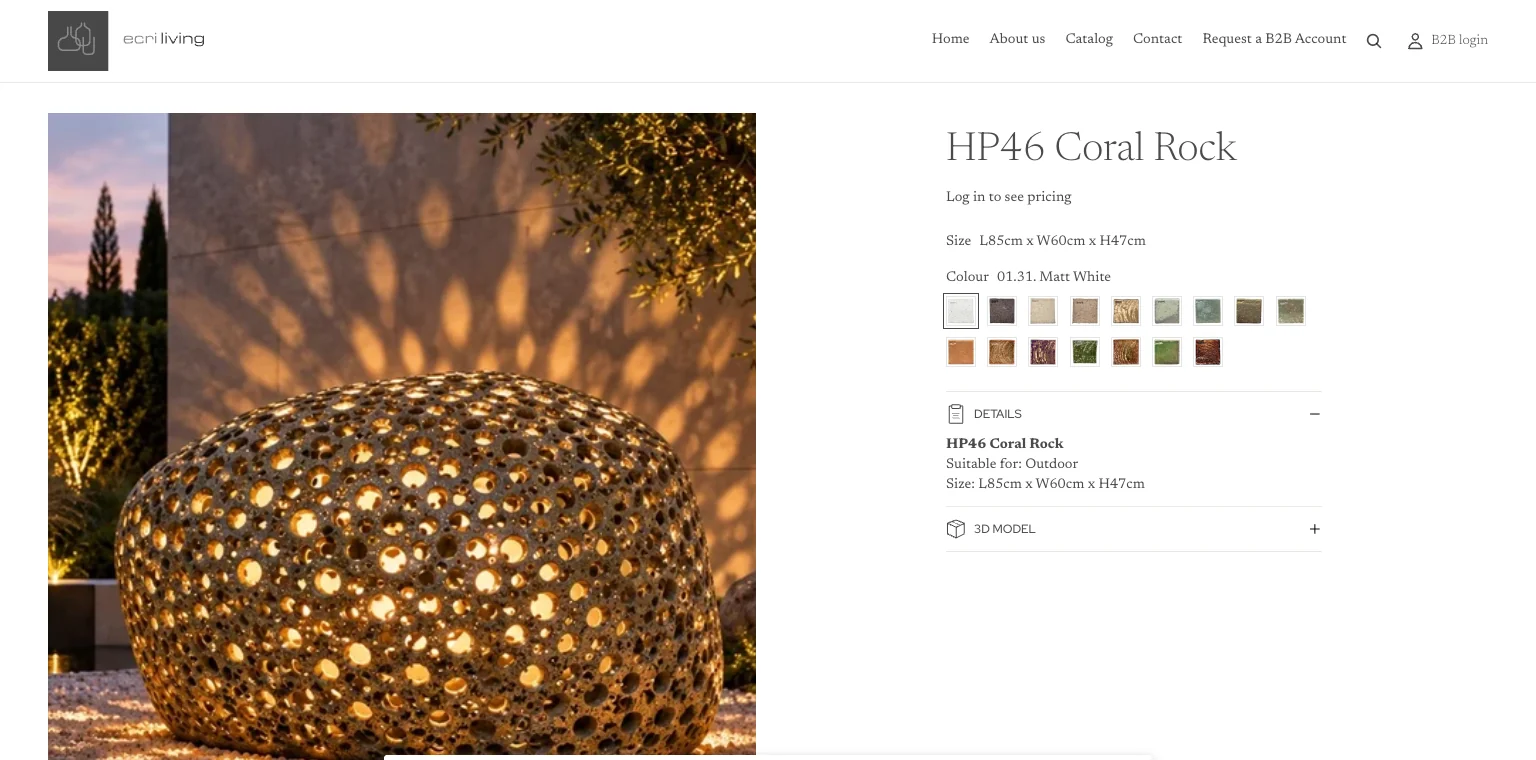Choose the dark charcoal colour swatch
1536x760 pixels.
coord(1002,311)
